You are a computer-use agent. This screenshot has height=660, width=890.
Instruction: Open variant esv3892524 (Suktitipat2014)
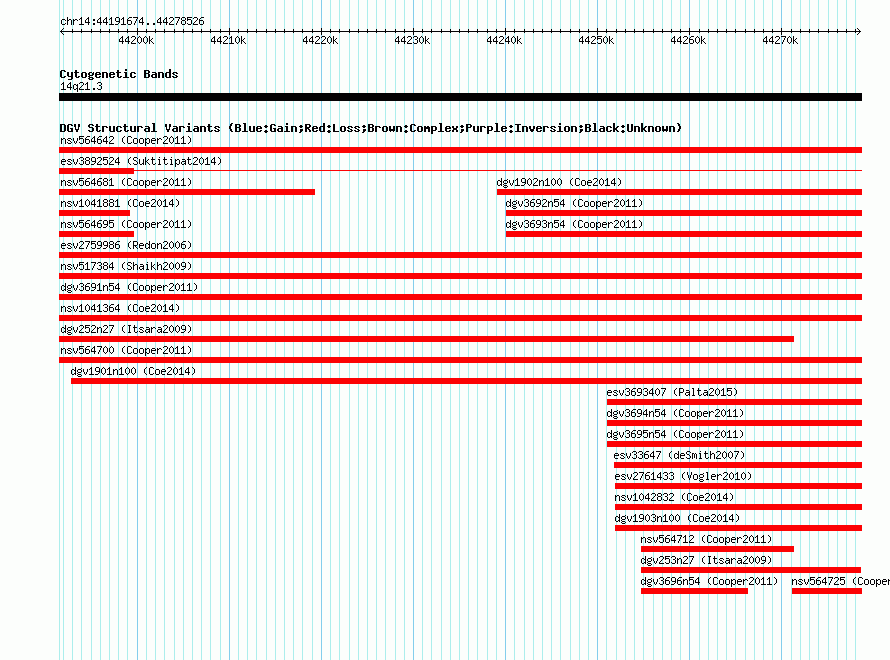tap(141, 161)
